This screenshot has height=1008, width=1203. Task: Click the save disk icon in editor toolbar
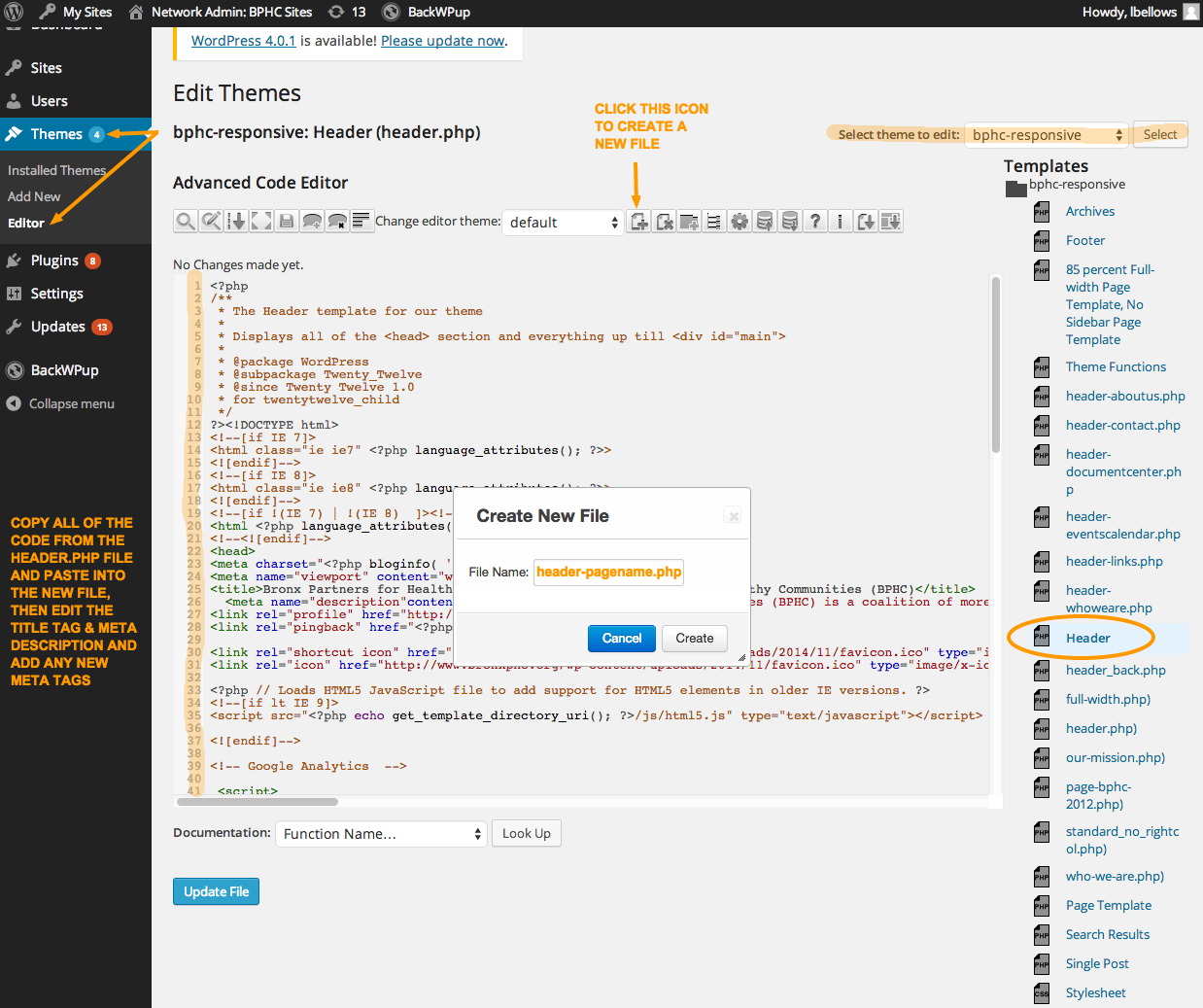point(287,222)
